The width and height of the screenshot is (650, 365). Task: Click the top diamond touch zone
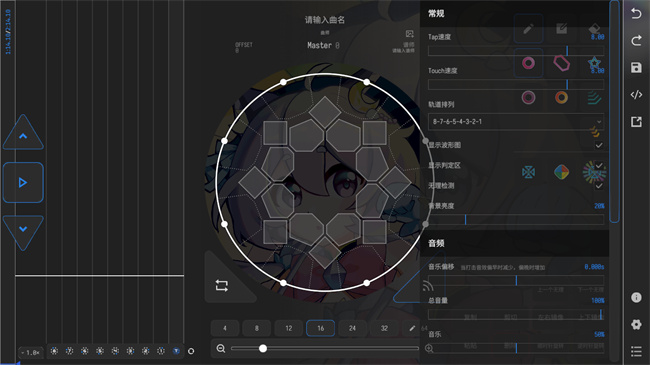pos(325,112)
